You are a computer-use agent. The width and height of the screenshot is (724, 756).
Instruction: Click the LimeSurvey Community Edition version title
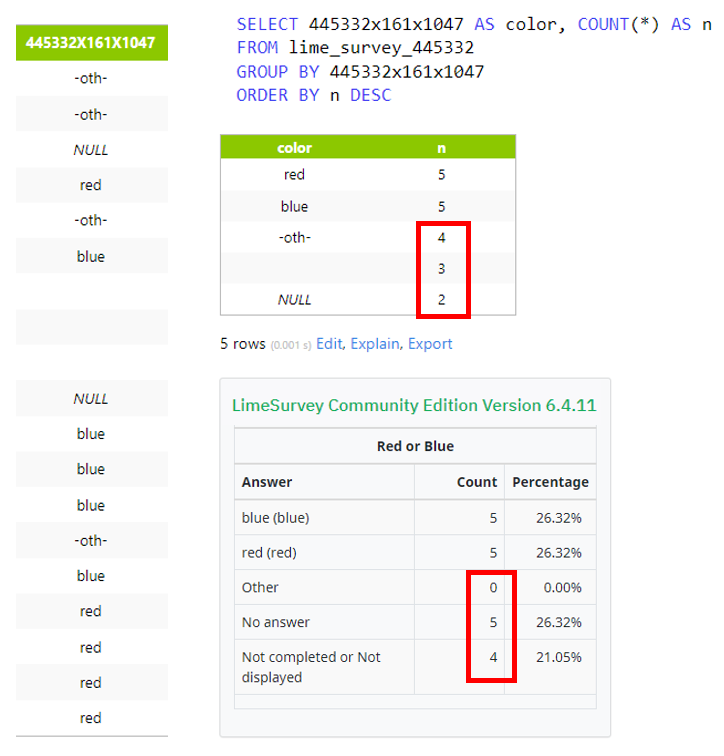[x=414, y=406]
